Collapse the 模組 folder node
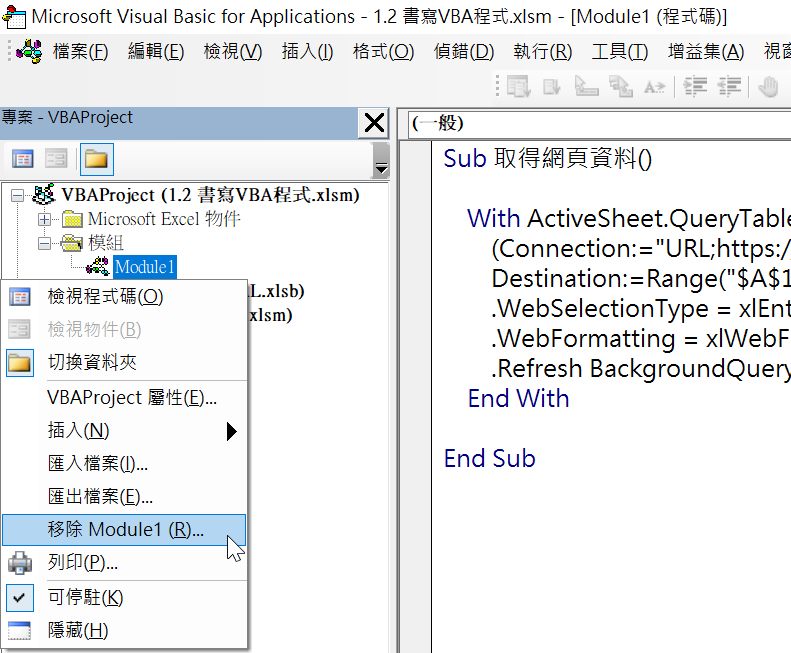The width and height of the screenshot is (791, 653). pos(44,243)
